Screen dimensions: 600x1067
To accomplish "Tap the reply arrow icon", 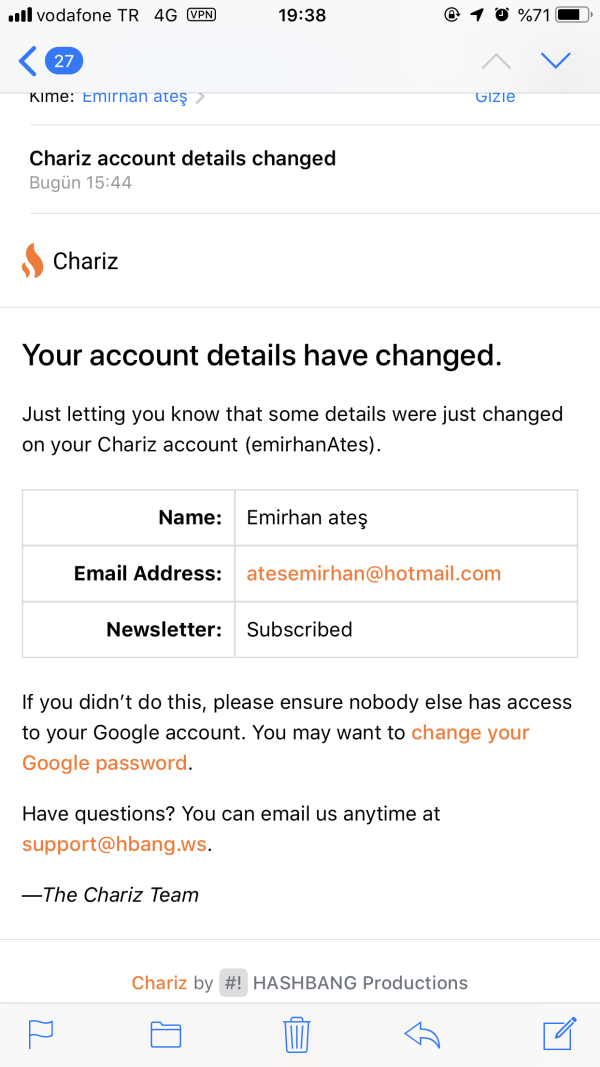I will tap(422, 1033).
